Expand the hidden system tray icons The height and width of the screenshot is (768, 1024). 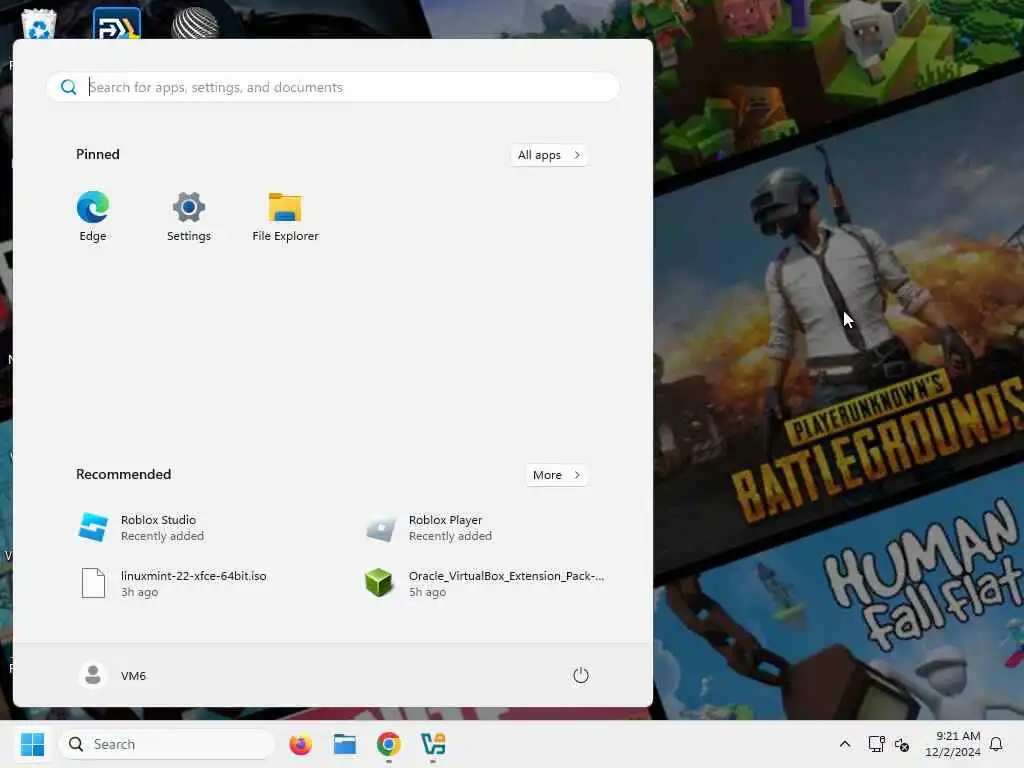(x=844, y=744)
